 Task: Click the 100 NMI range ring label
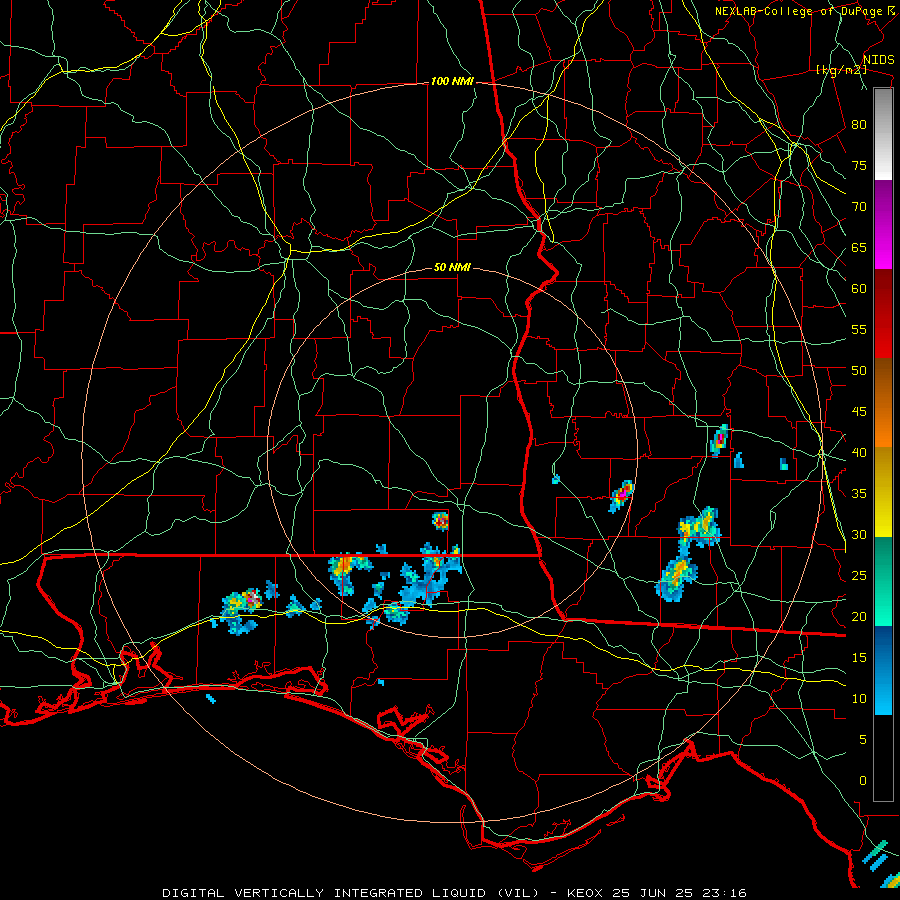click(452, 82)
